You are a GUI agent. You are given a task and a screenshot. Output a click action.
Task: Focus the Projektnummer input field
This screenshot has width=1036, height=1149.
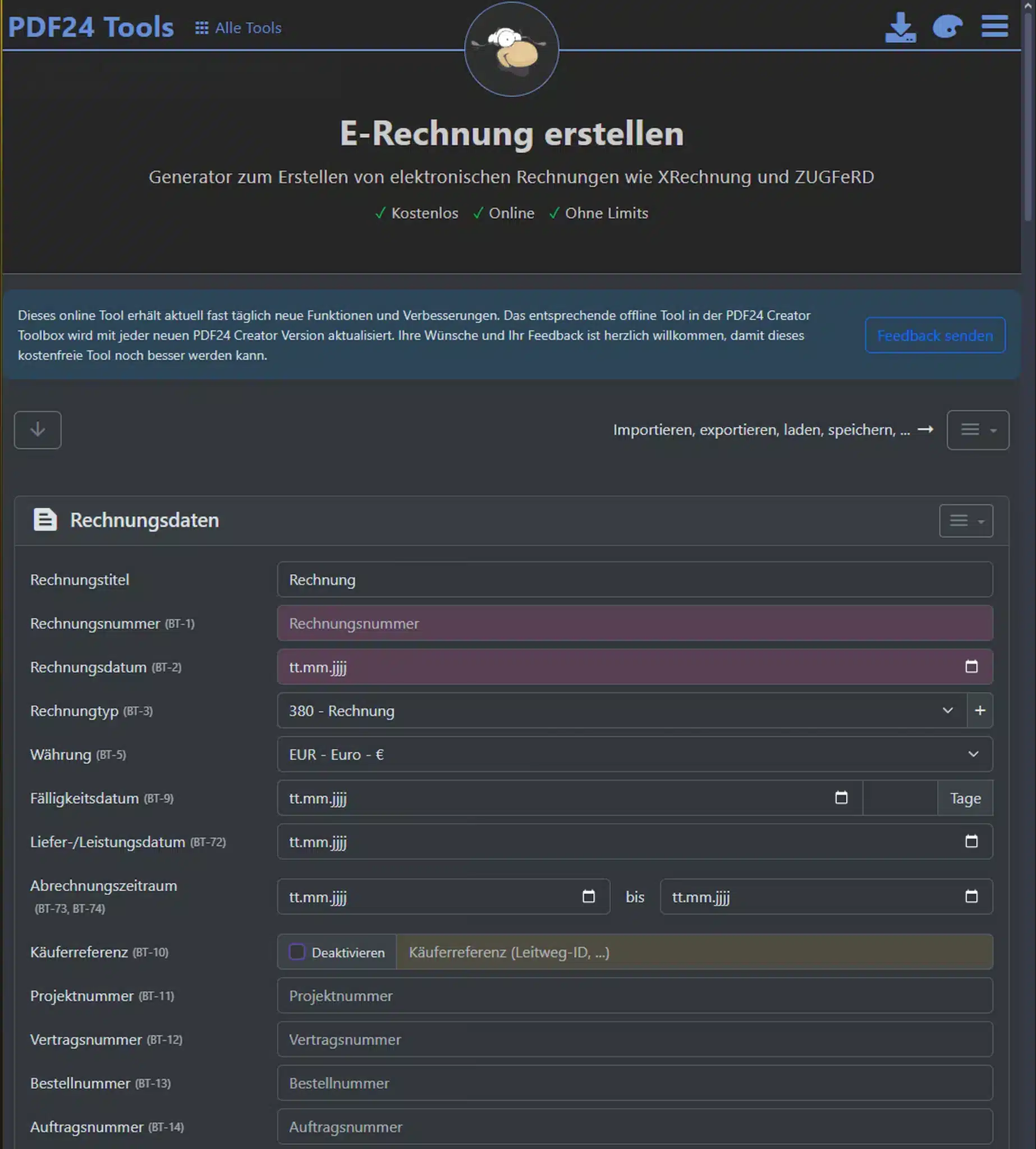(x=635, y=995)
